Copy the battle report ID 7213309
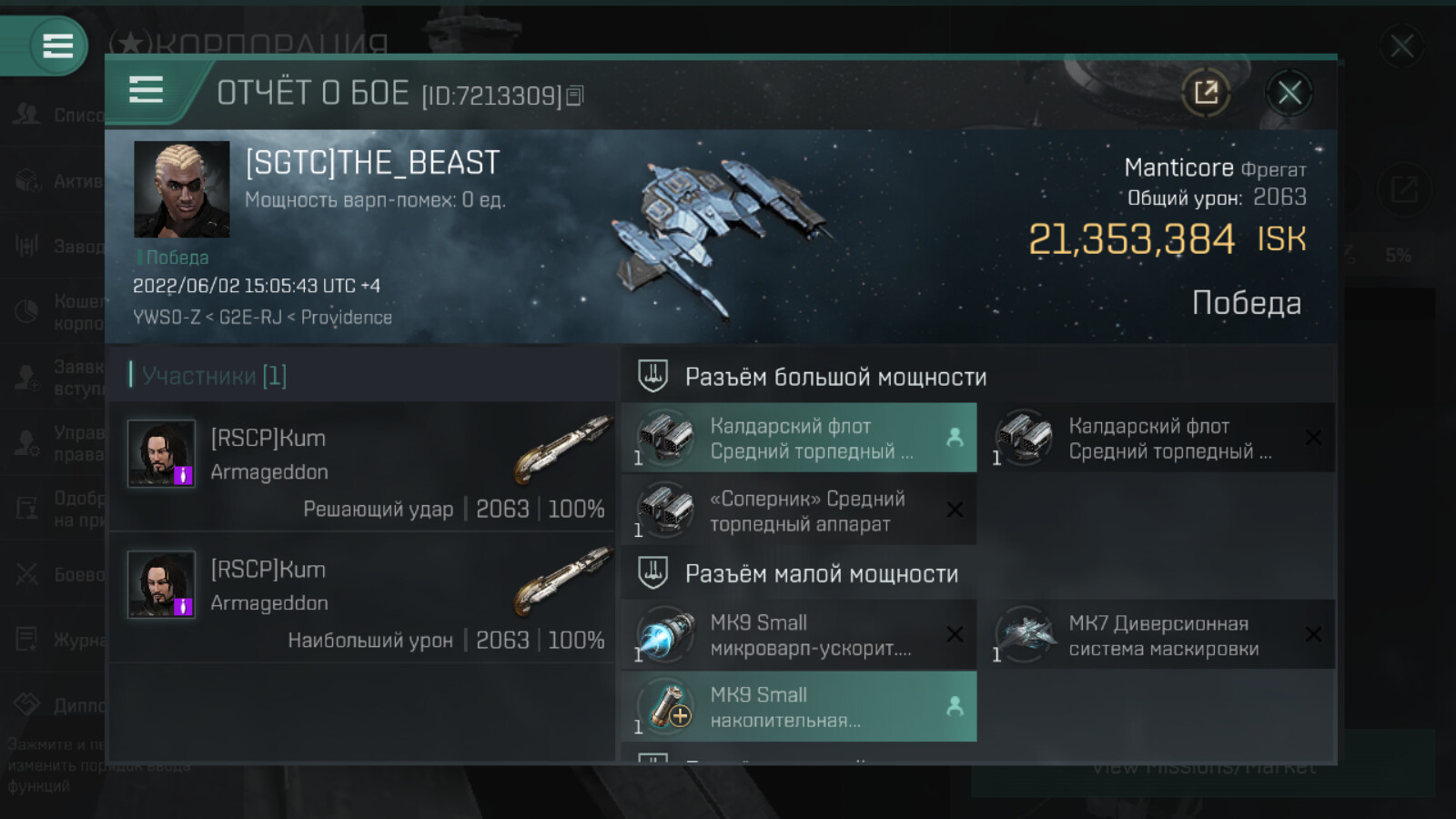This screenshot has height=819, width=1456. (x=575, y=96)
